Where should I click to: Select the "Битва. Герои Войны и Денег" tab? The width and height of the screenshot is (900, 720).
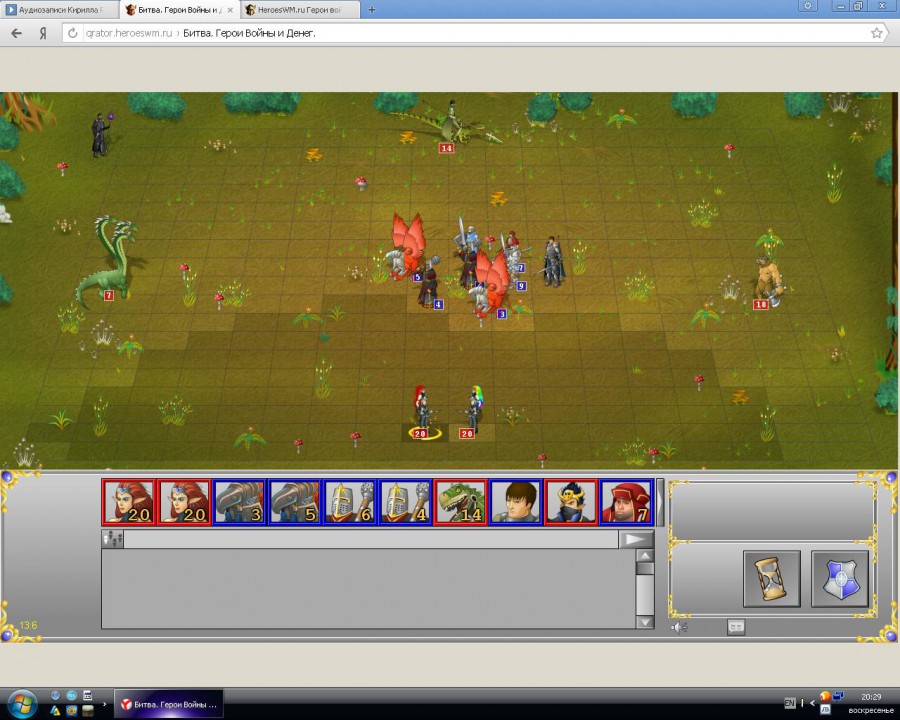point(180,10)
